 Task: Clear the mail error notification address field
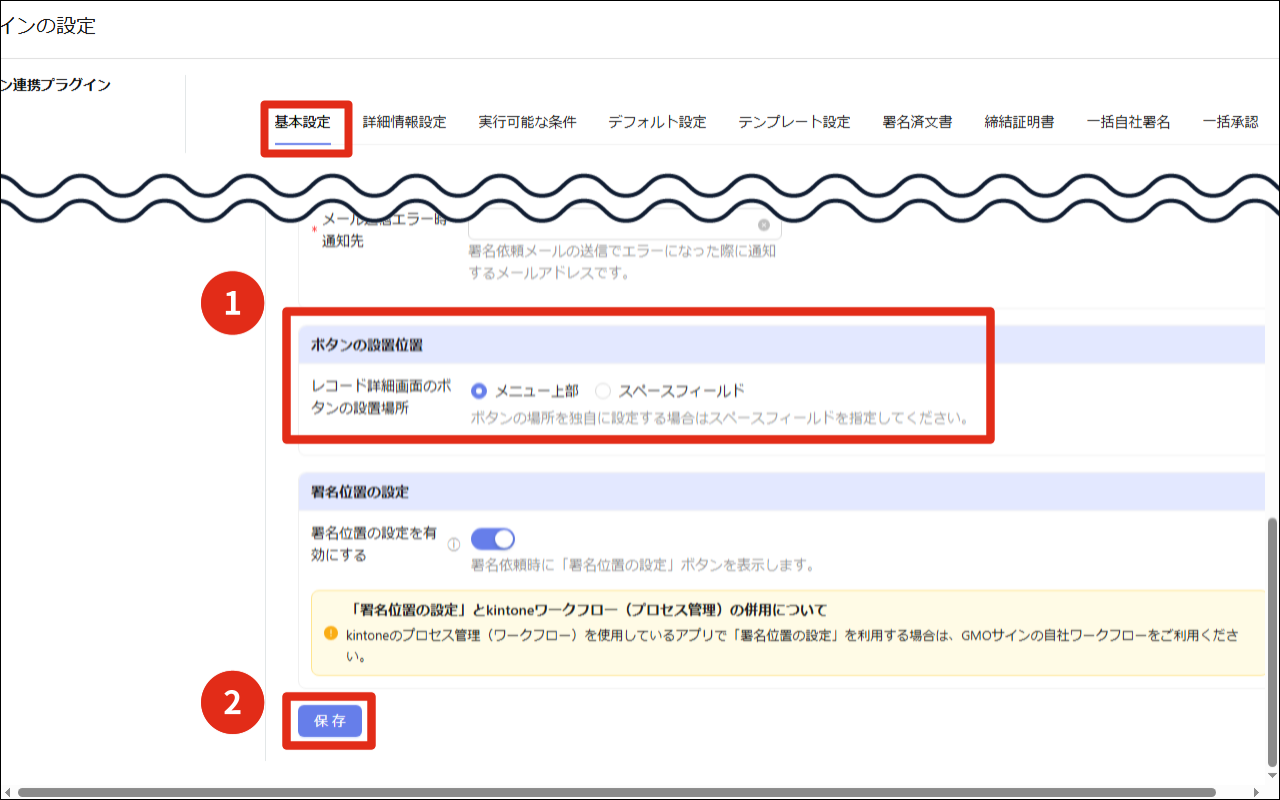(764, 225)
